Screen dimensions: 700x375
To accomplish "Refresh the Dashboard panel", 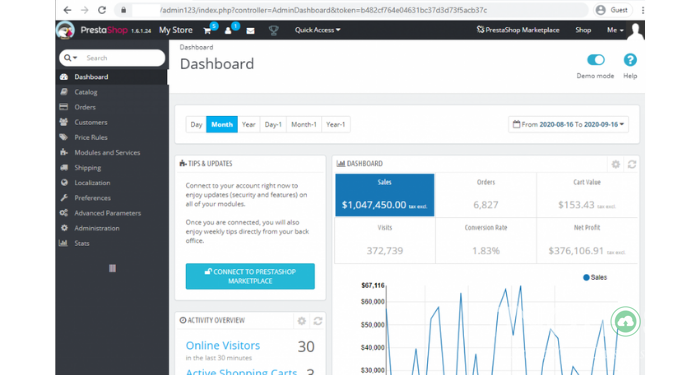I will point(632,164).
